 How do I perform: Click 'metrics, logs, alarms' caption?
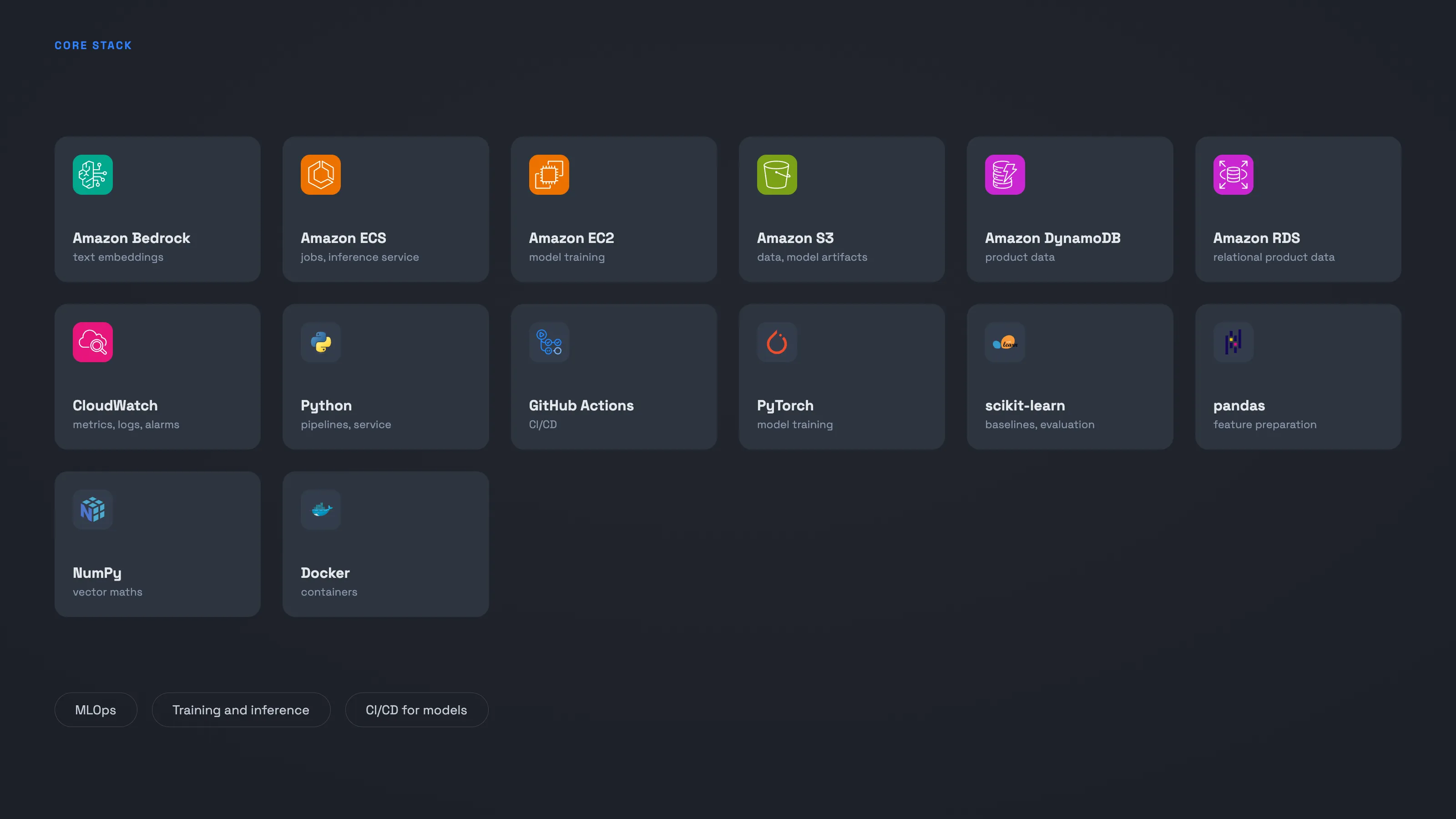[126, 425]
